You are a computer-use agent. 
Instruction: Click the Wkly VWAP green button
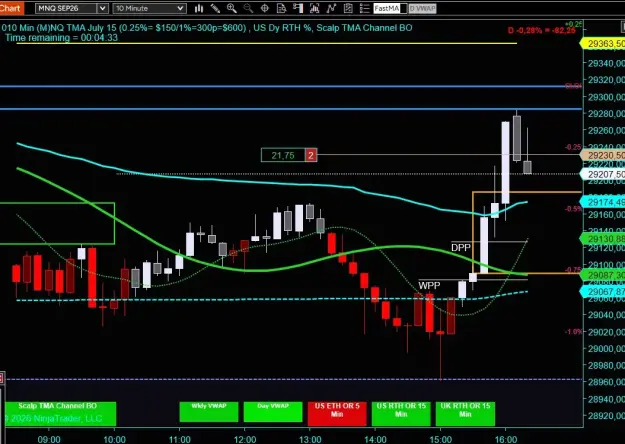click(209, 411)
